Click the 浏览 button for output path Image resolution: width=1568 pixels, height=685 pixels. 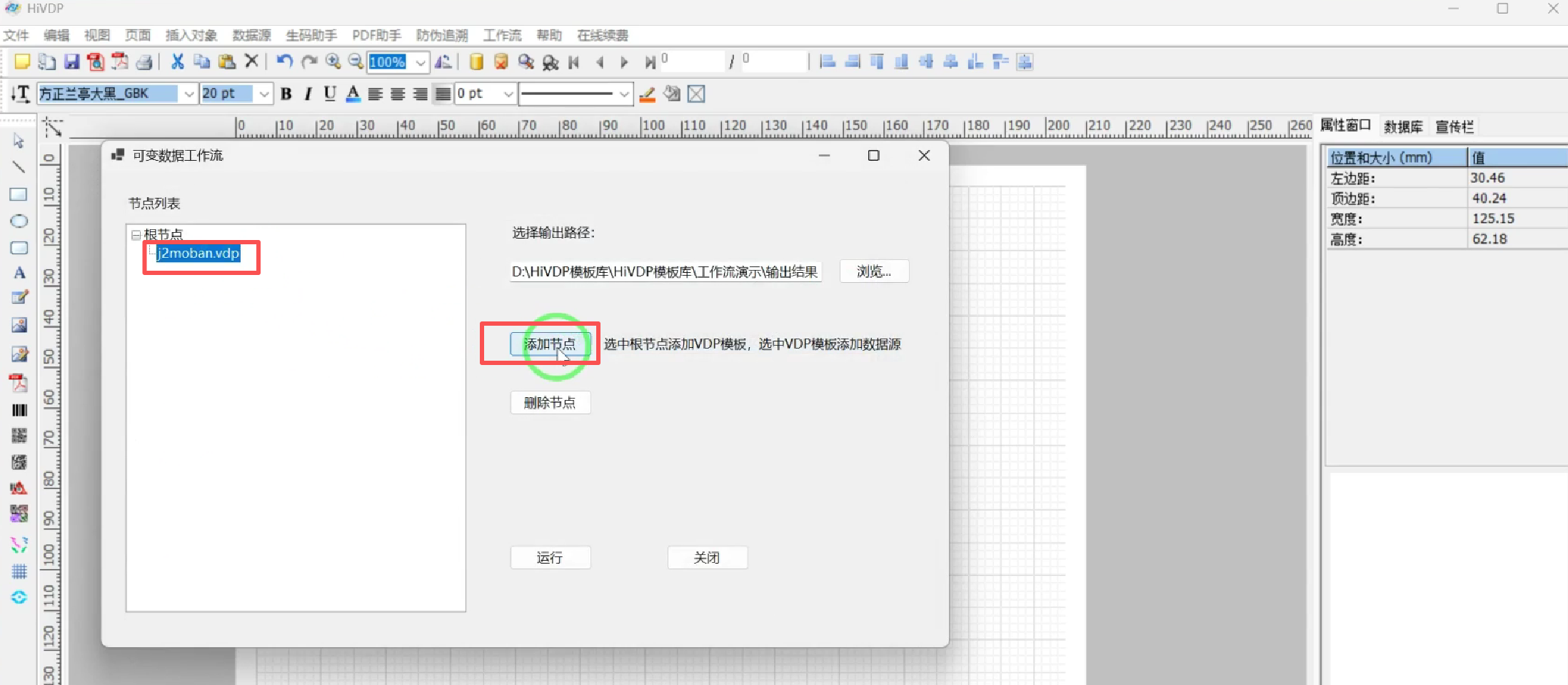(x=874, y=271)
